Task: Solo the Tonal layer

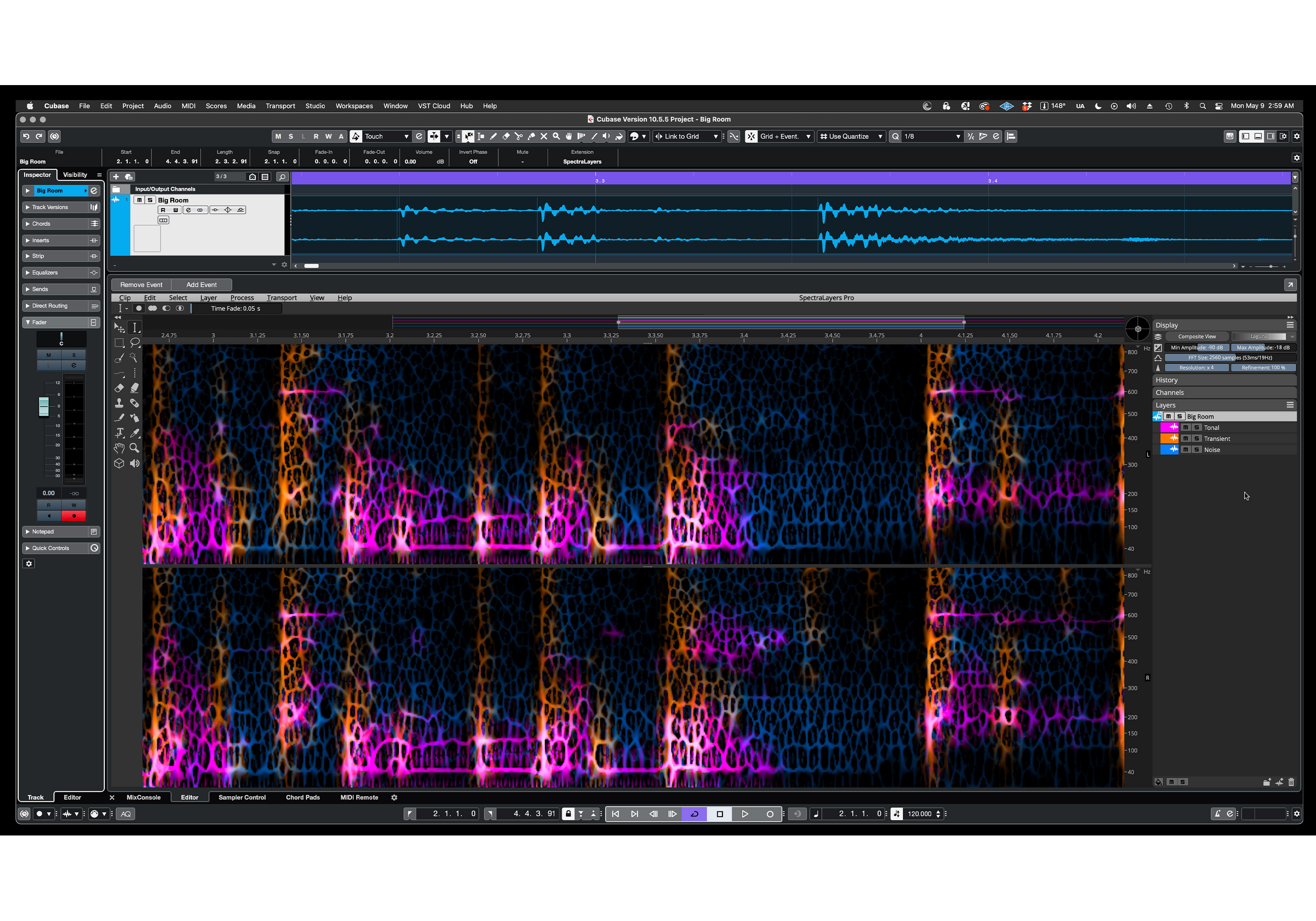Action: tap(1196, 428)
